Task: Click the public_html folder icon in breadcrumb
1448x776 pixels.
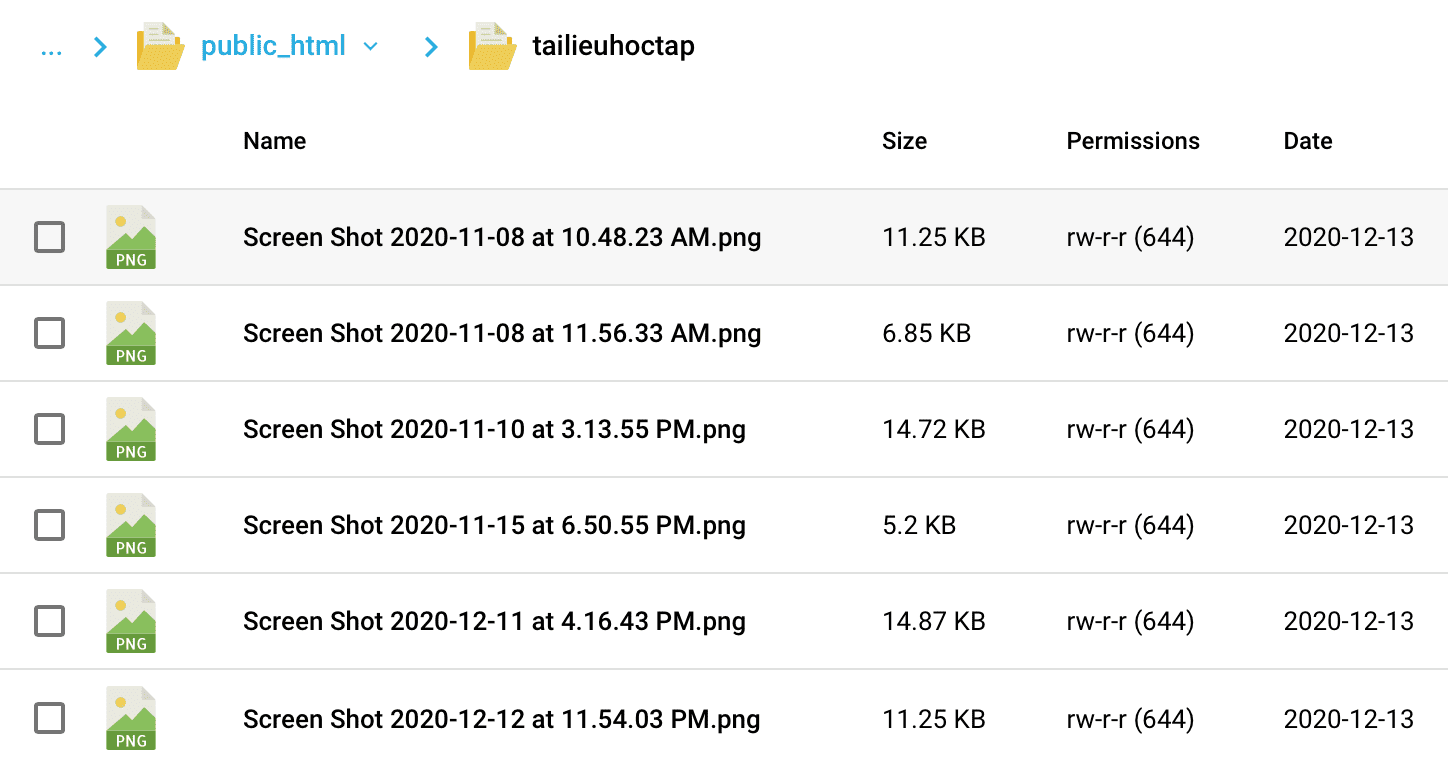Action: (x=160, y=46)
